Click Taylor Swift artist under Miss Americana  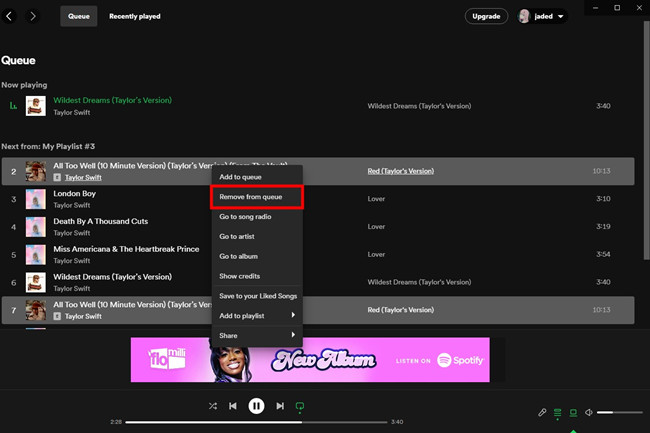(72, 261)
